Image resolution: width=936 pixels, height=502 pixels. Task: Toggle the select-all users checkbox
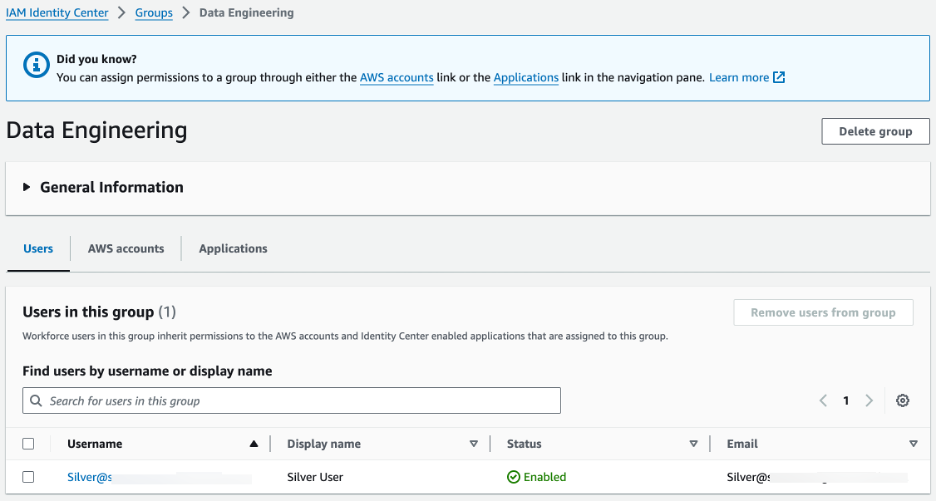[28, 444]
